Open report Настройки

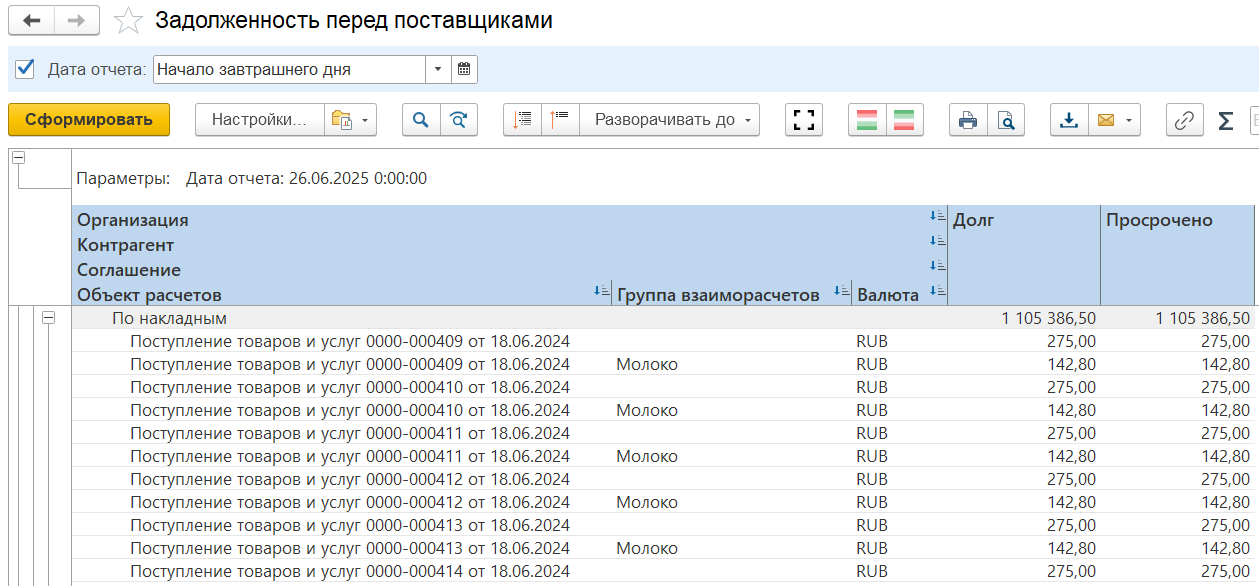(259, 120)
